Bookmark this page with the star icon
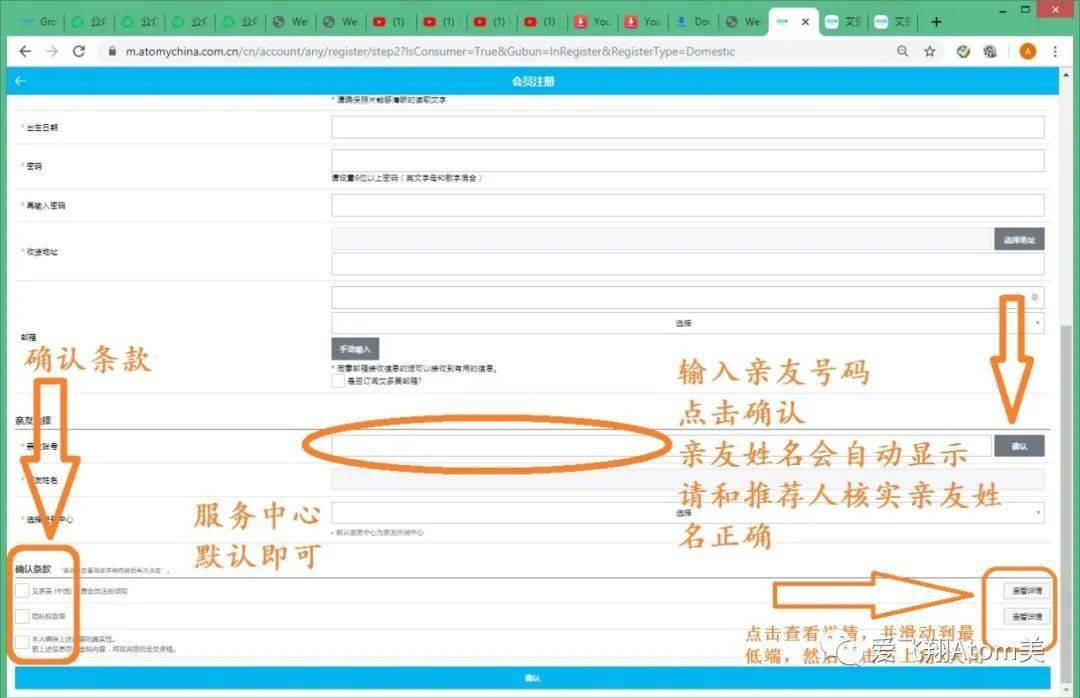 (x=929, y=51)
